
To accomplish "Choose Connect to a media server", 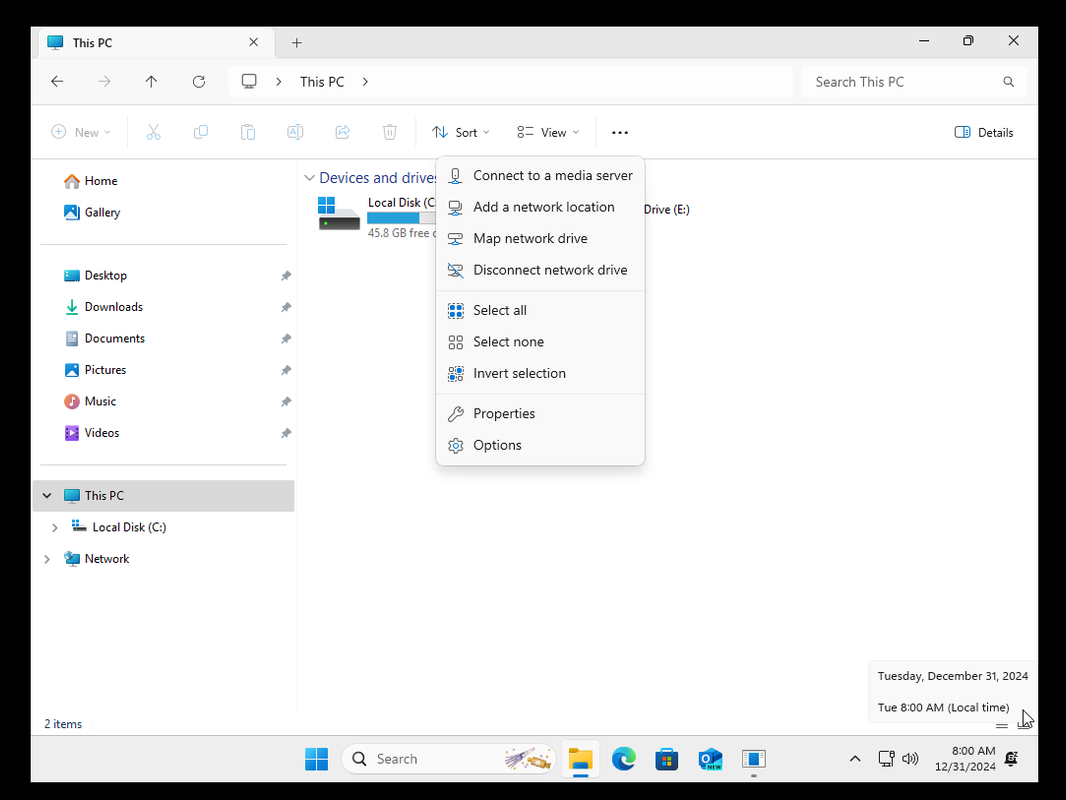I will 540,175.
